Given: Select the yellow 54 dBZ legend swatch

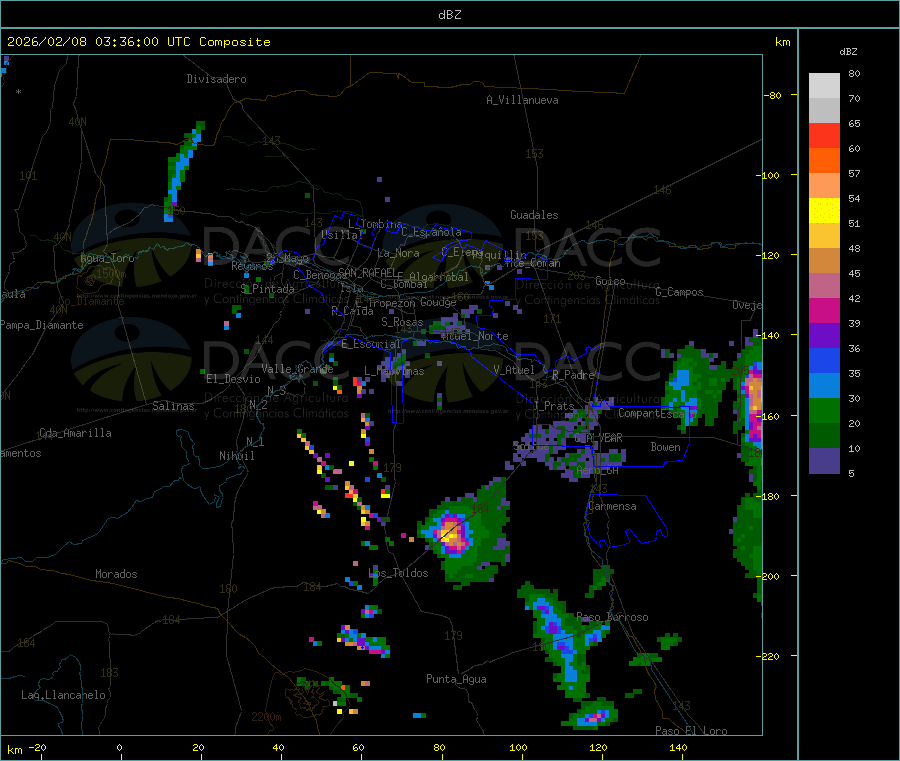Looking at the screenshot, I should pos(824,211).
